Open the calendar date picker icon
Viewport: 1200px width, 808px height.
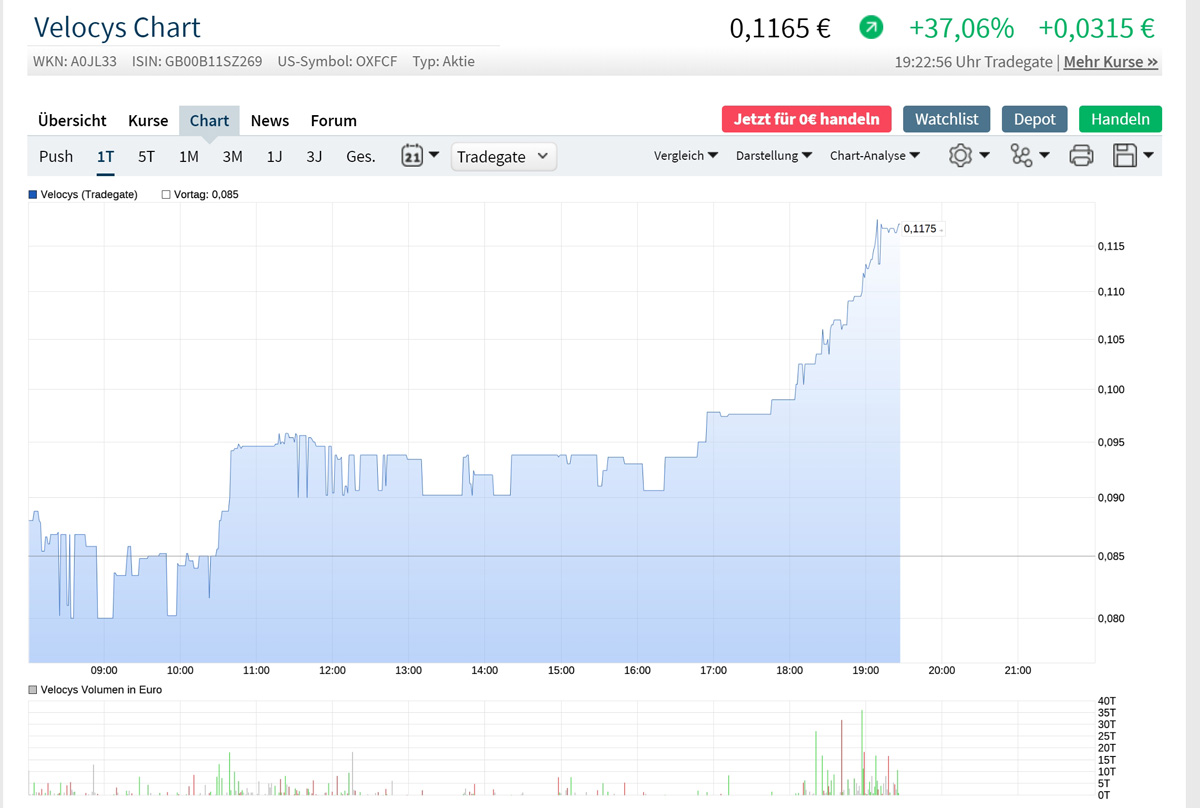pos(411,155)
